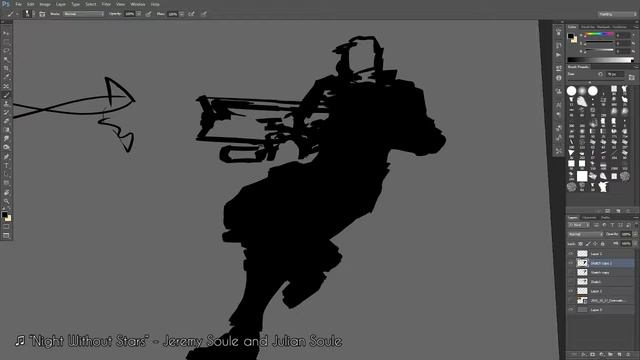Open the Window menu

click(x=138, y=4)
